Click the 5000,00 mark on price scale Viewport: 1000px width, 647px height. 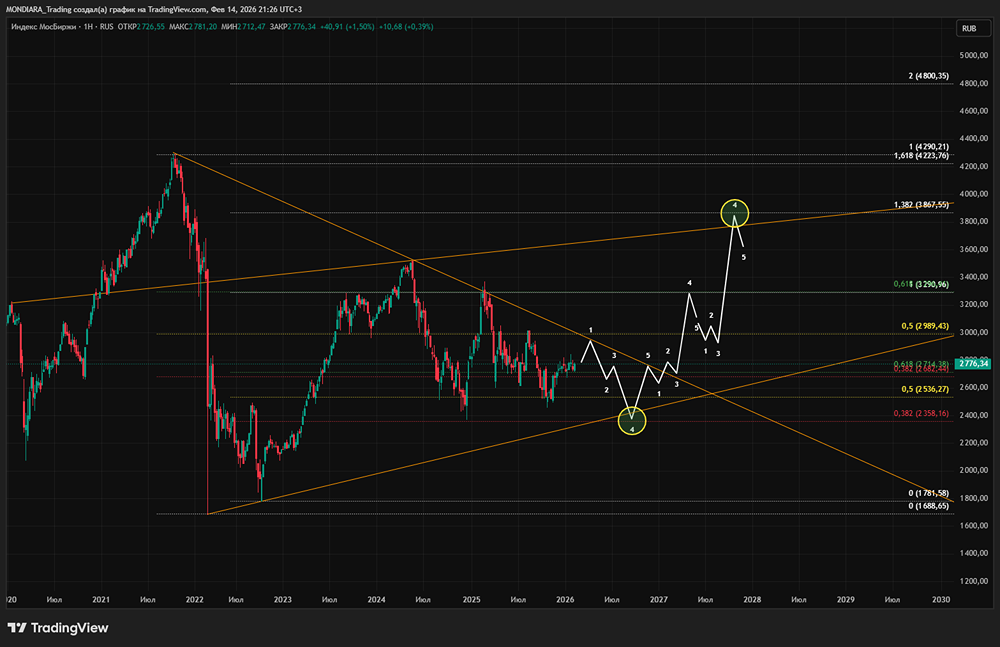[974, 56]
